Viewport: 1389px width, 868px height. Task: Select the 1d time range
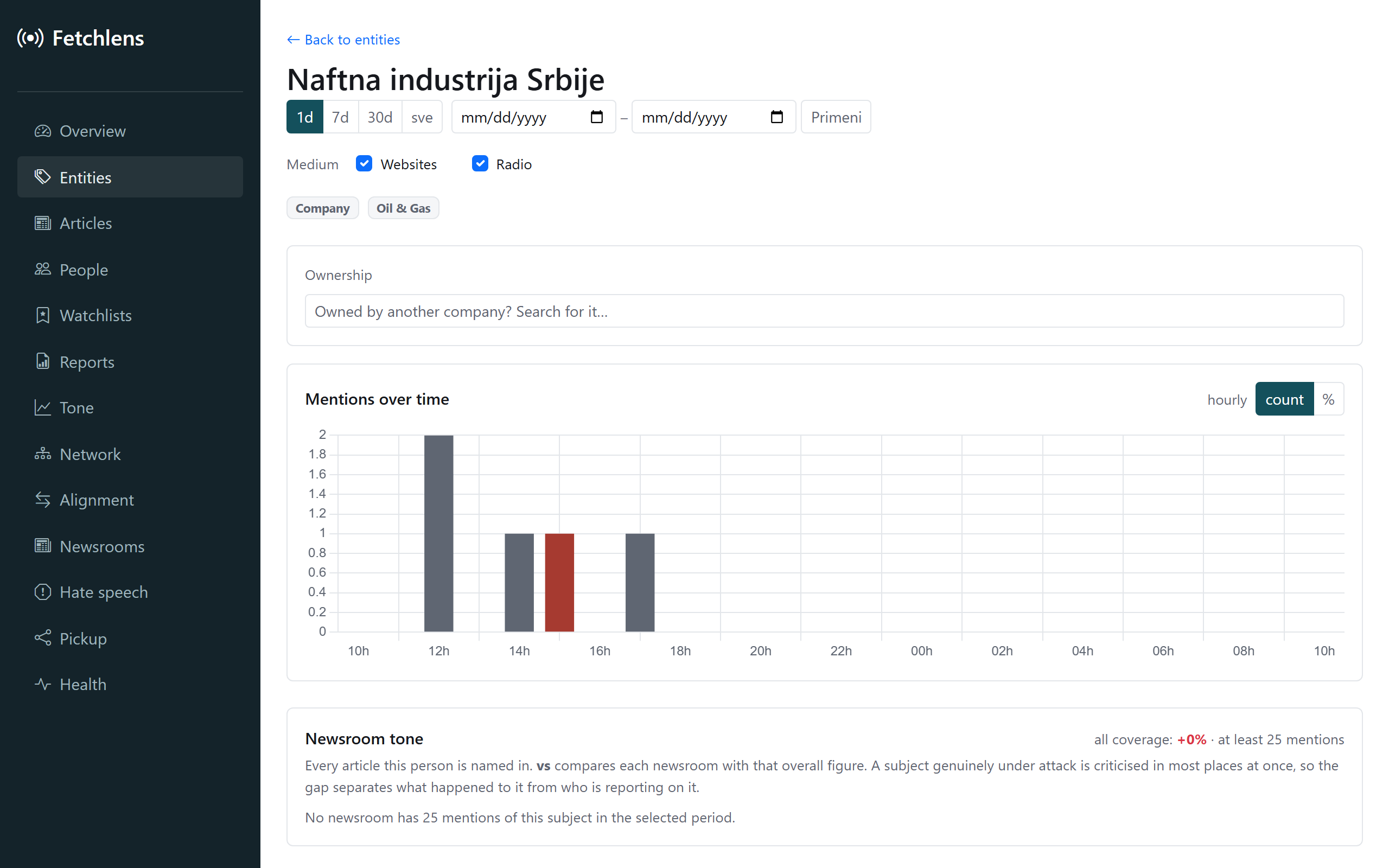305,117
